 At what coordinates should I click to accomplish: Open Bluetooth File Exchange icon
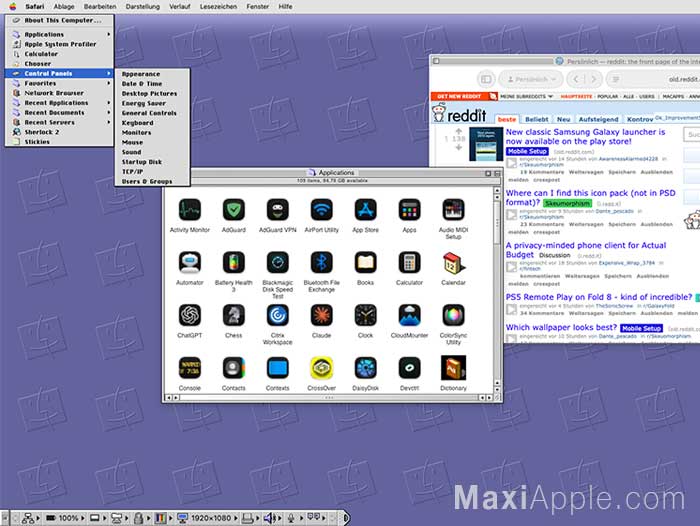(x=321, y=263)
